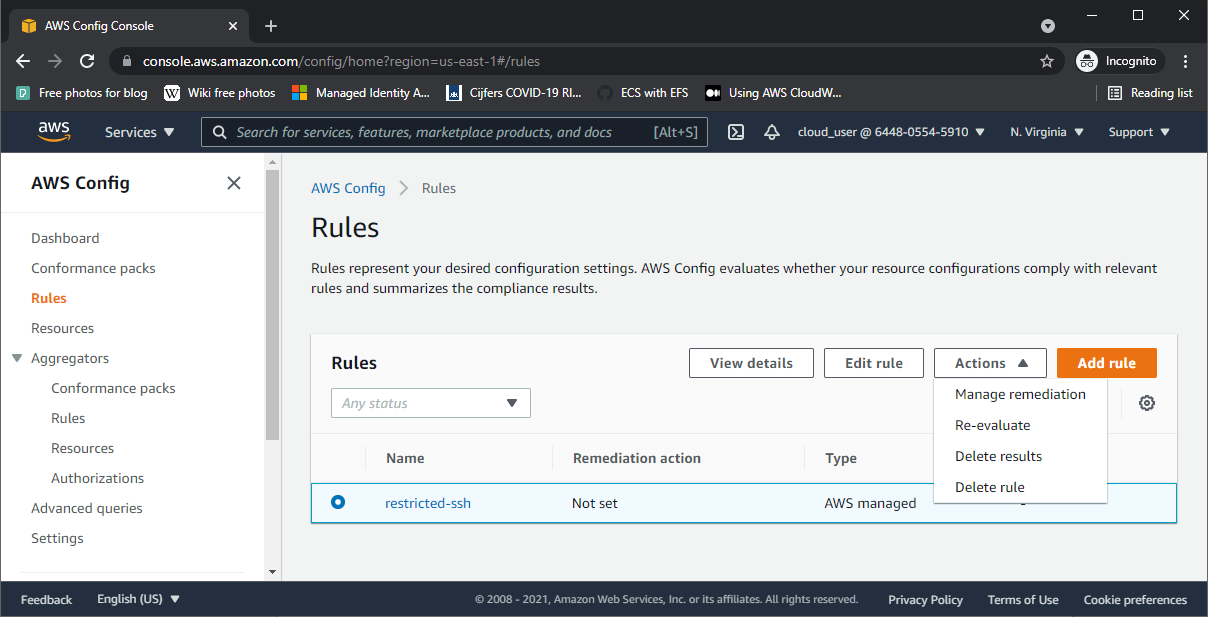Open the restricted-ssh rule link

[428, 503]
